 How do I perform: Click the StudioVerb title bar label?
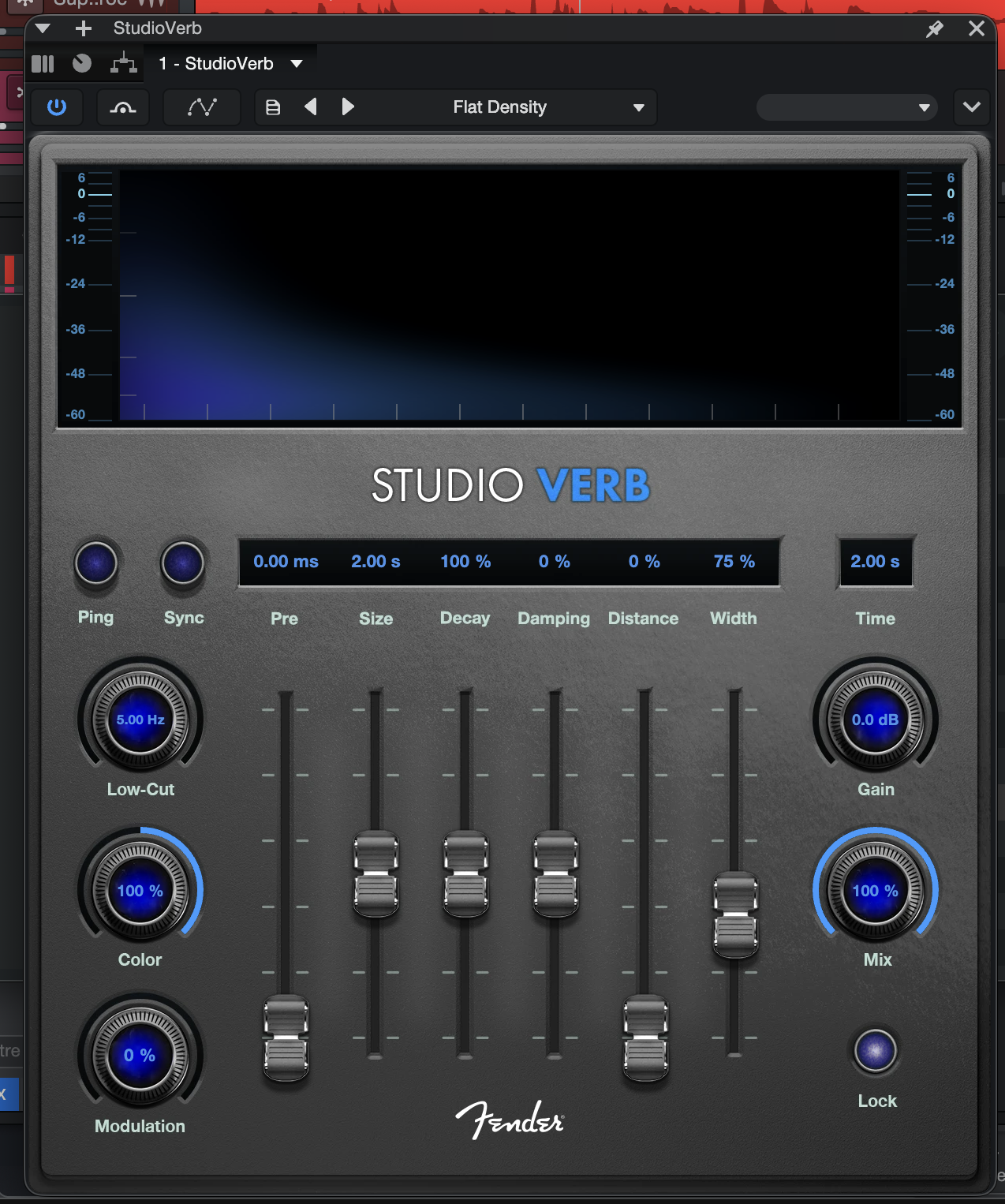(x=156, y=28)
